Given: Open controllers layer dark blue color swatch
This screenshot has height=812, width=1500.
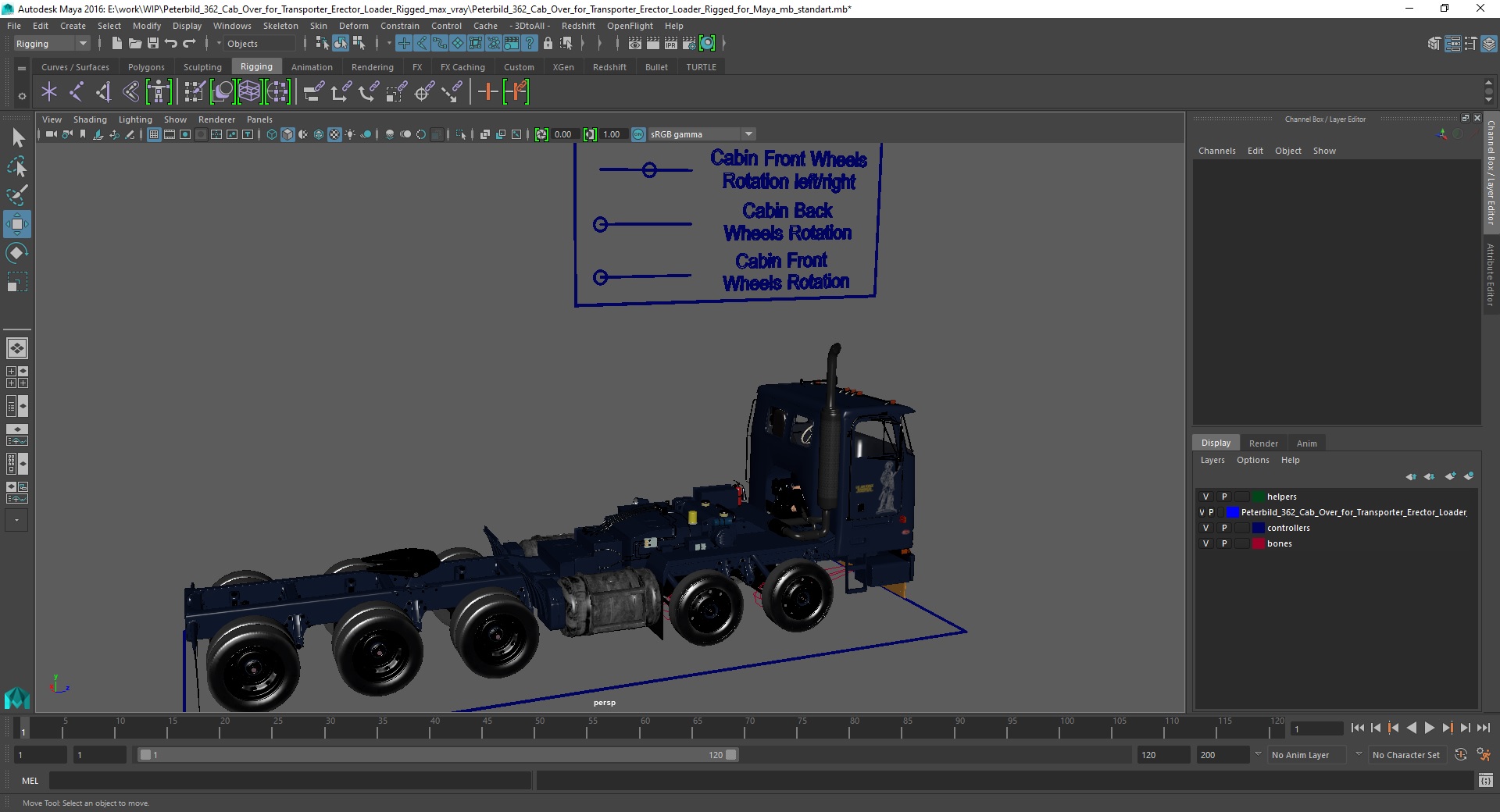Looking at the screenshot, I should (1258, 528).
